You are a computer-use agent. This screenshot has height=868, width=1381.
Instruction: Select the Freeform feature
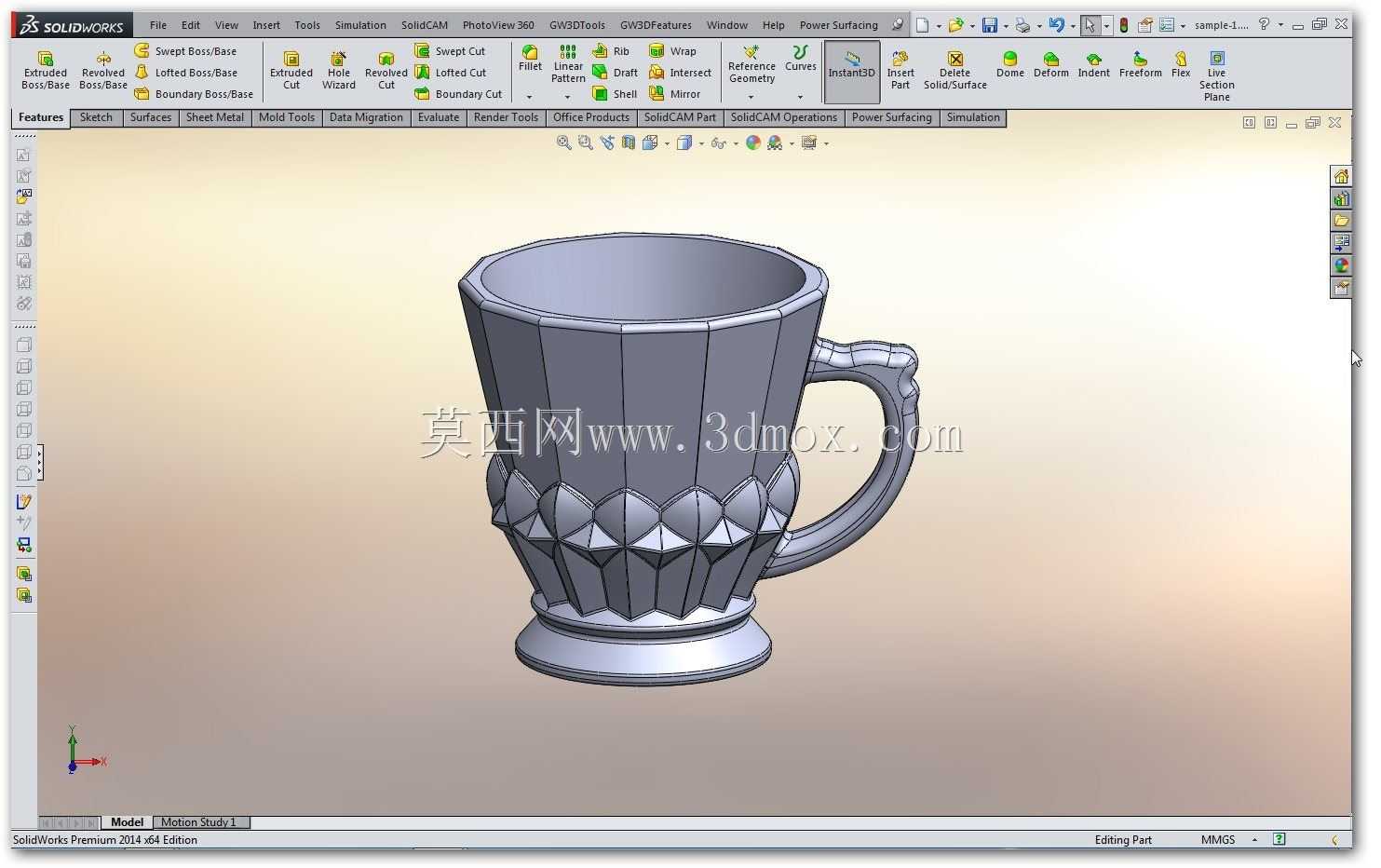coord(1140,65)
